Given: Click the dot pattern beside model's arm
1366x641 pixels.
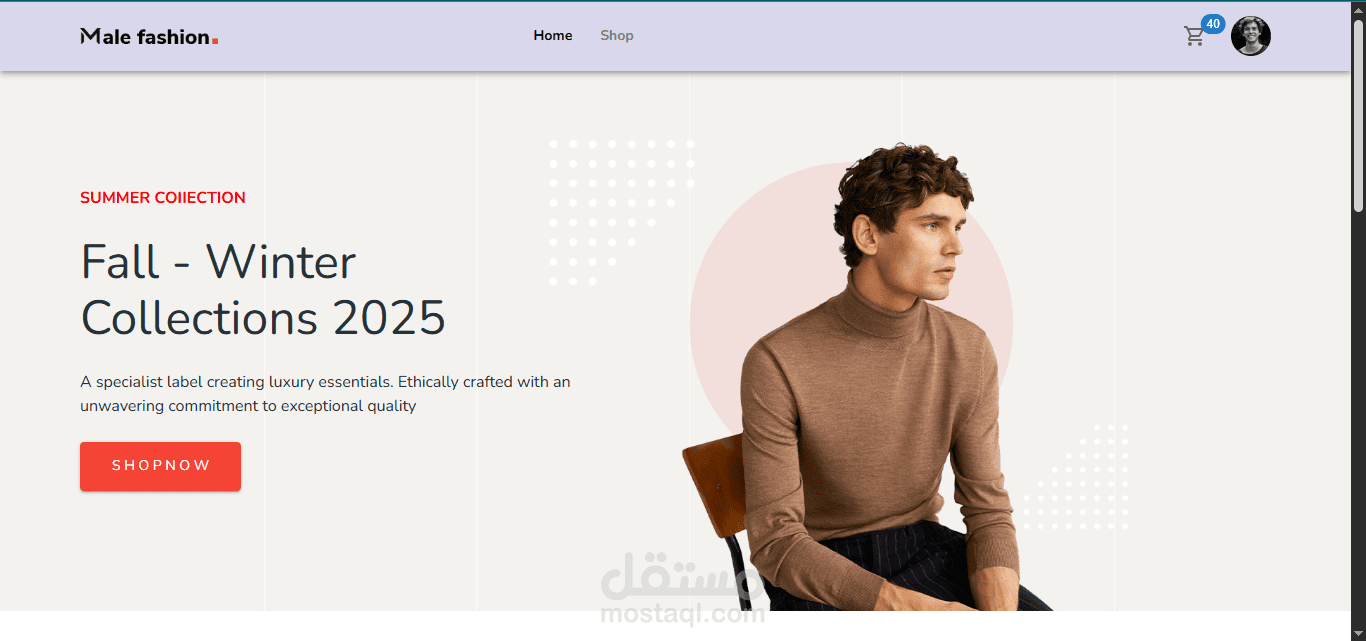Looking at the screenshot, I should coord(1076,477).
